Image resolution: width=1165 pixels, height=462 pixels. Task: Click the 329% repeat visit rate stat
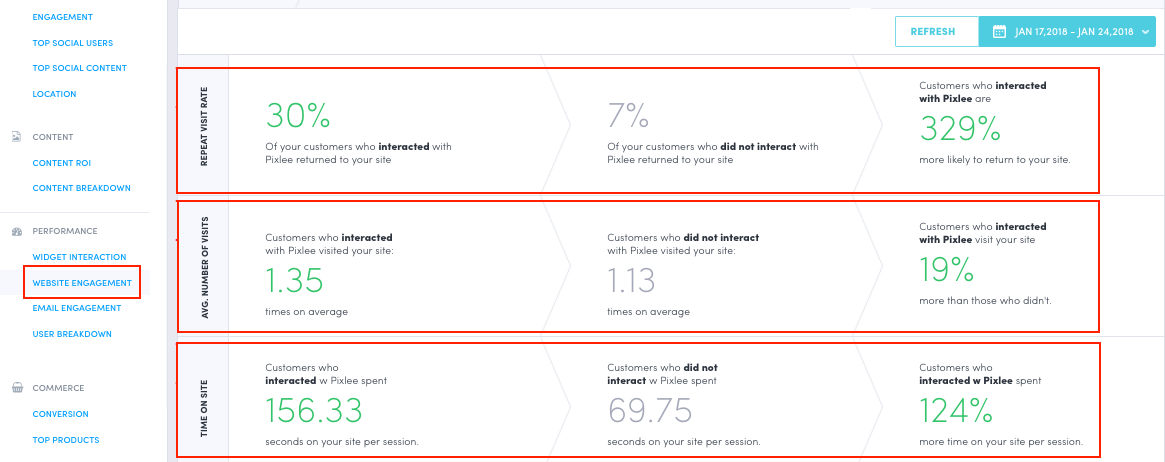click(960, 129)
